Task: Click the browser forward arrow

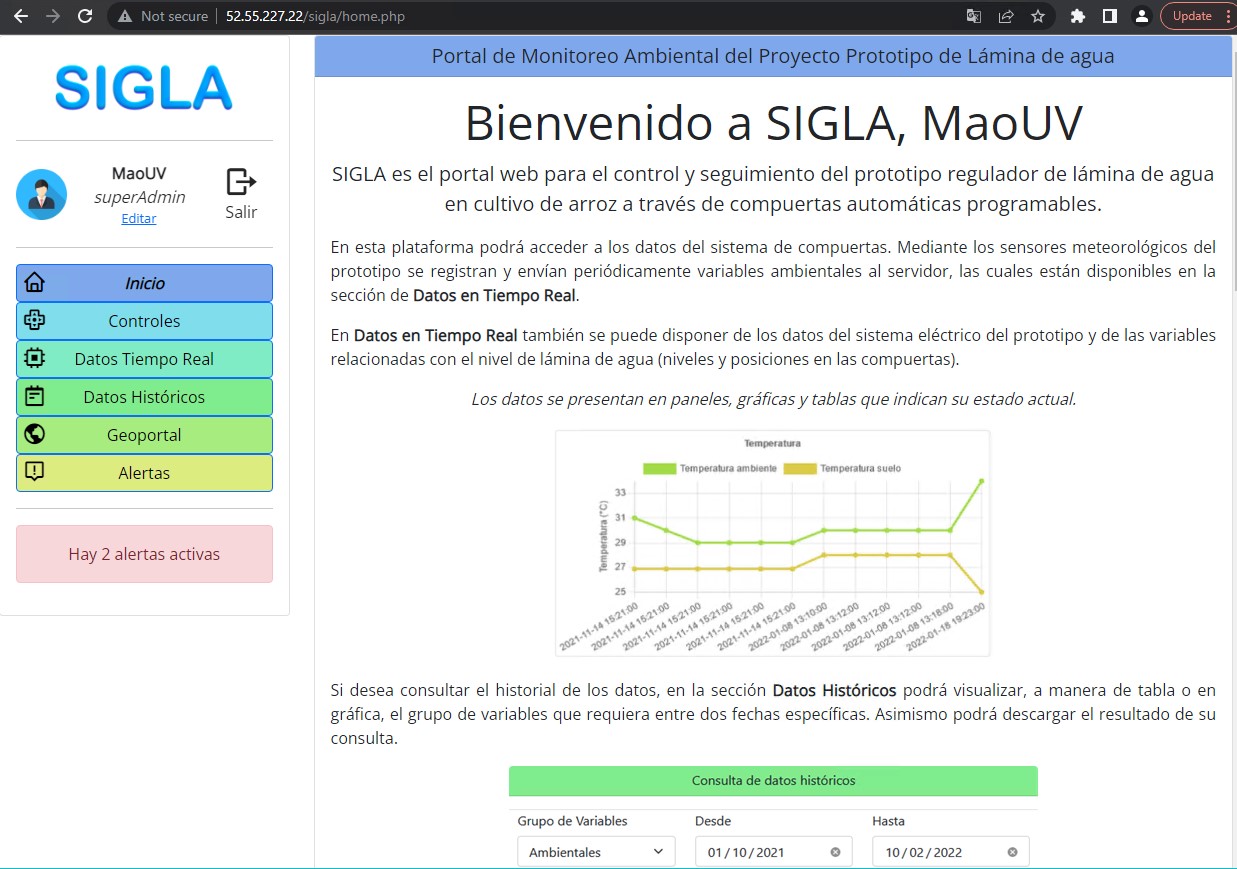Action: pos(53,16)
